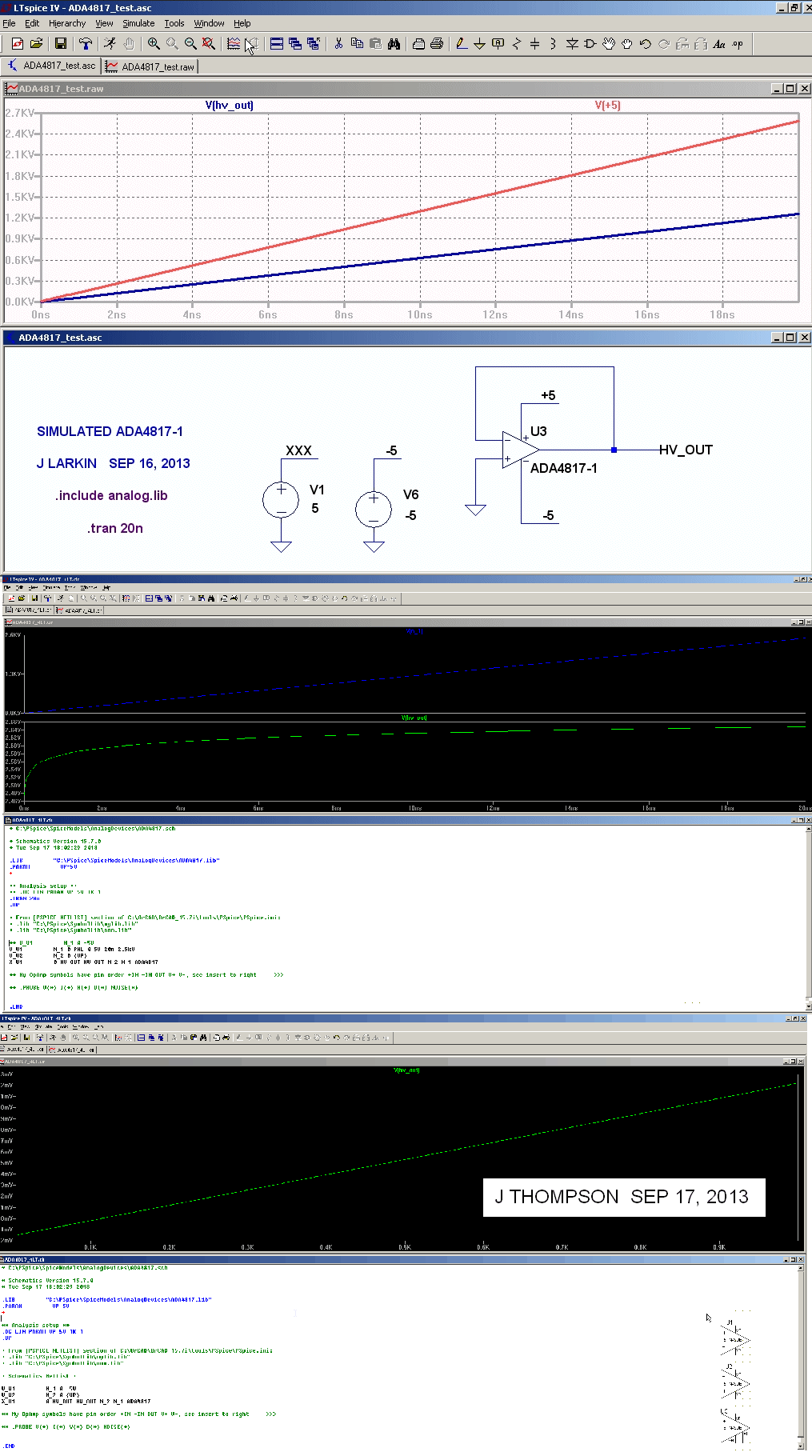
Task: Select the Pan magnifier icon
Action: point(172,44)
